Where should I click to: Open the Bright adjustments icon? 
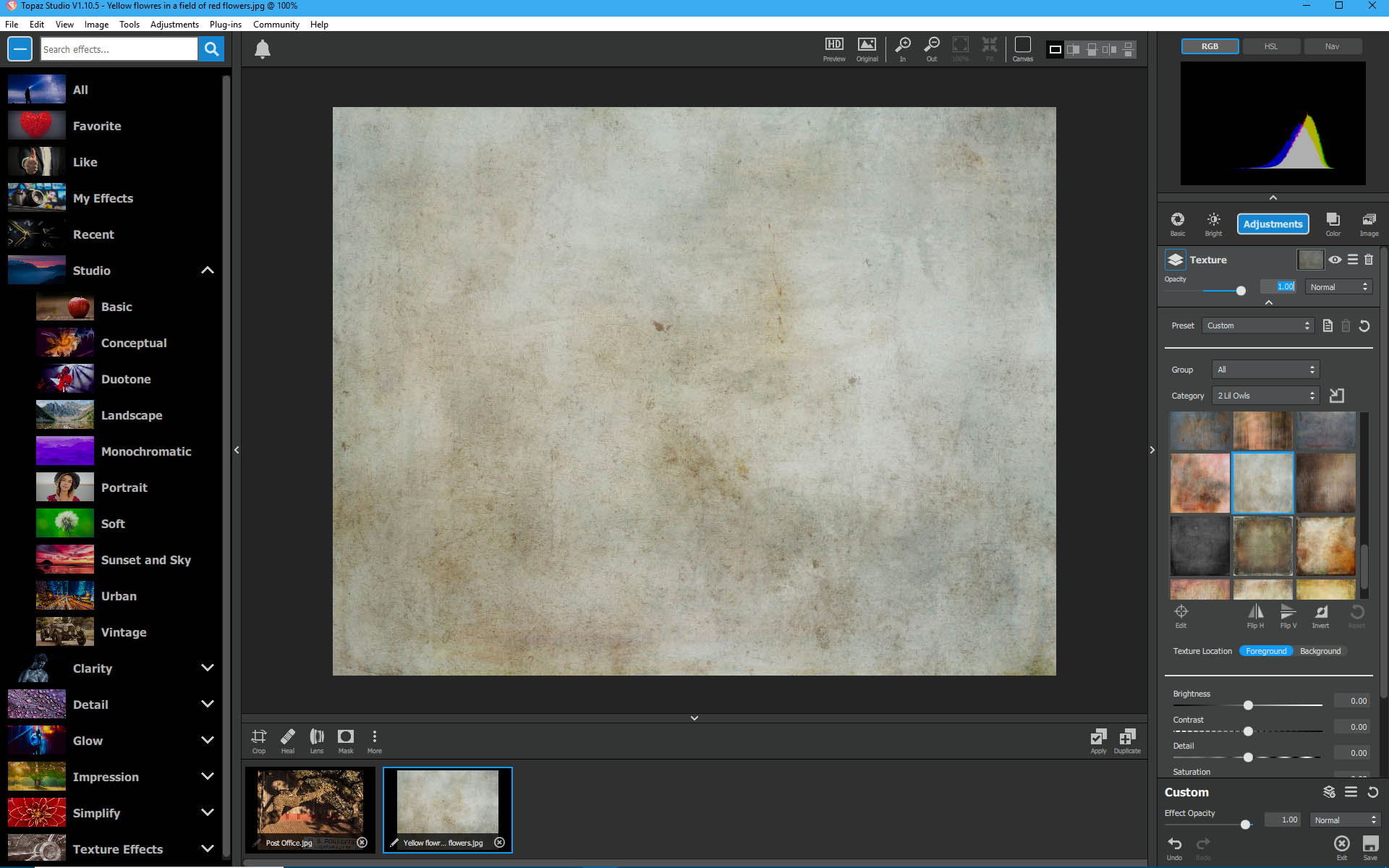(x=1213, y=224)
